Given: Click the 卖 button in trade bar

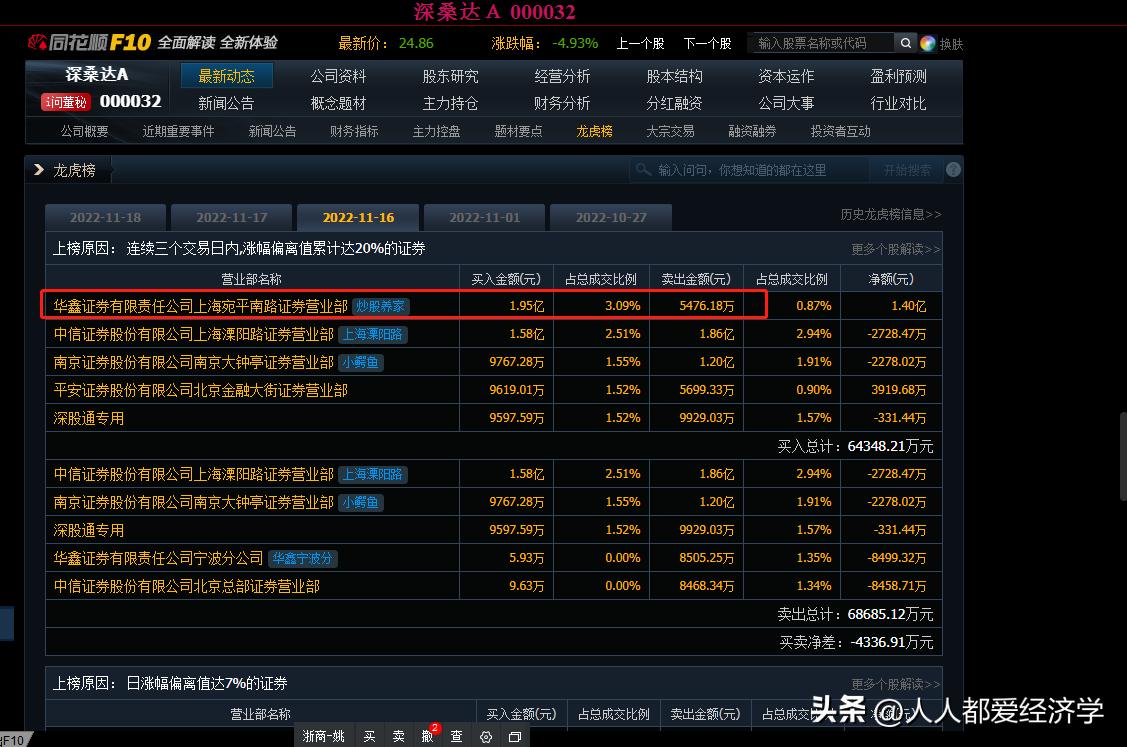Looking at the screenshot, I should 398,737.
